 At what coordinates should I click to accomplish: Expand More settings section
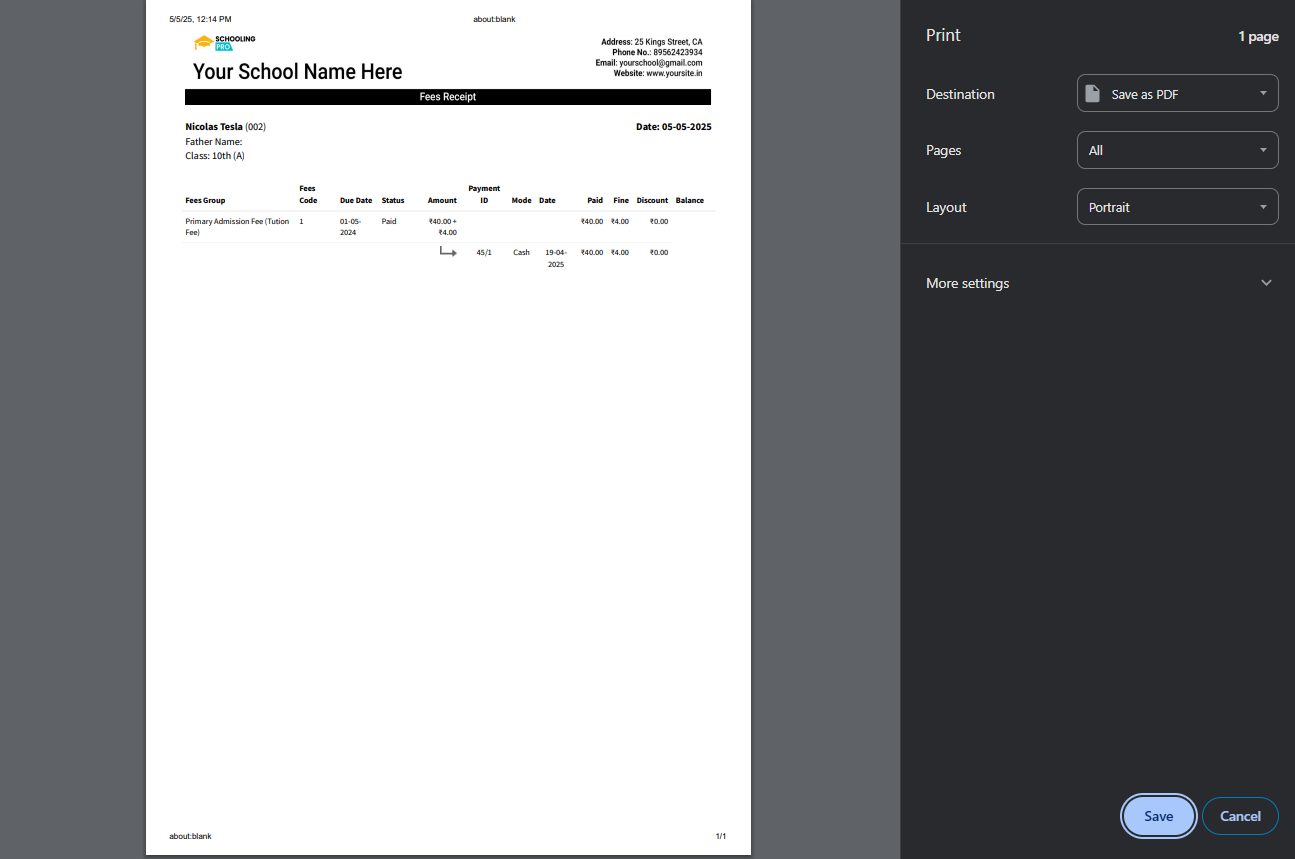1098,283
